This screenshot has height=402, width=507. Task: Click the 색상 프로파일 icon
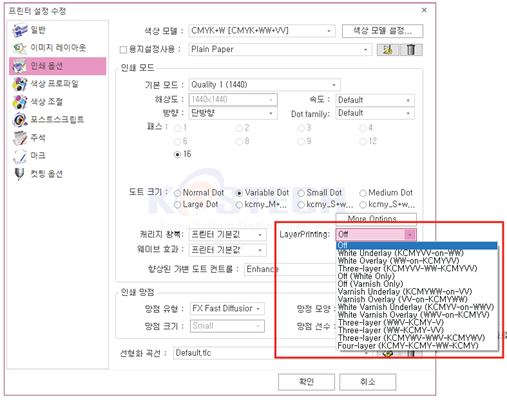pos(20,84)
